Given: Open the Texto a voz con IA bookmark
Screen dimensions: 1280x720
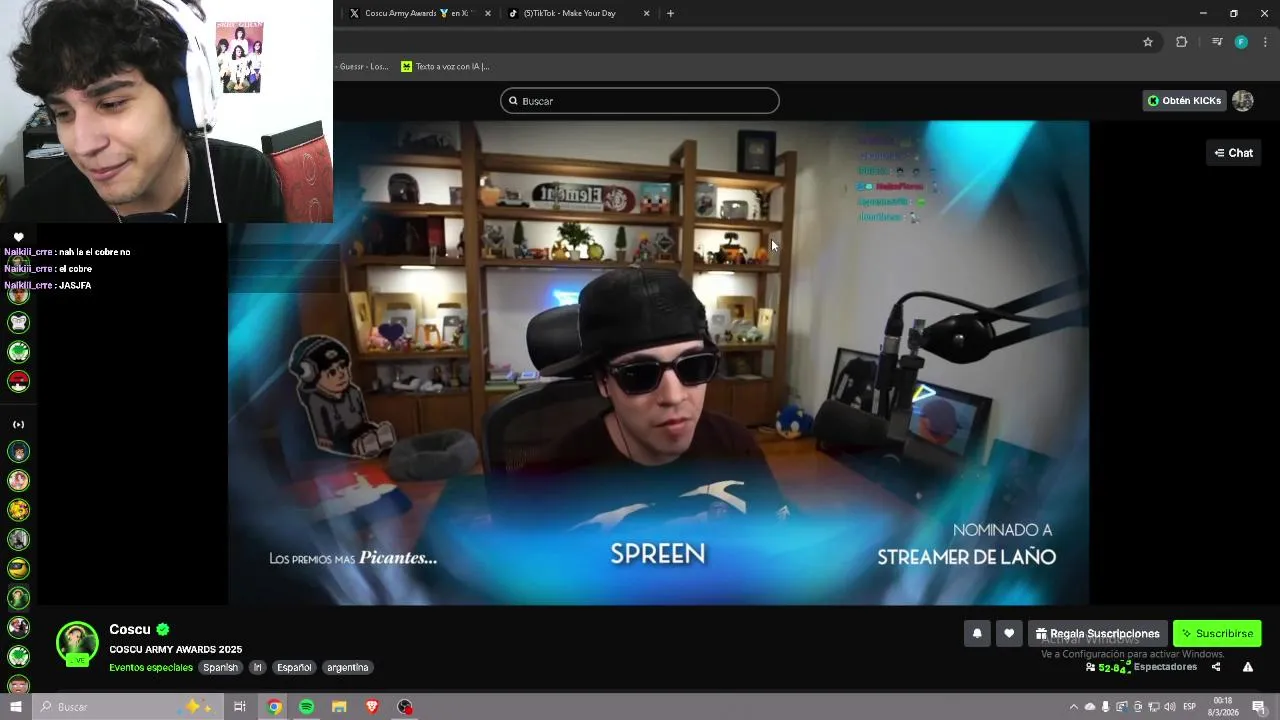Looking at the screenshot, I should (445, 66).
